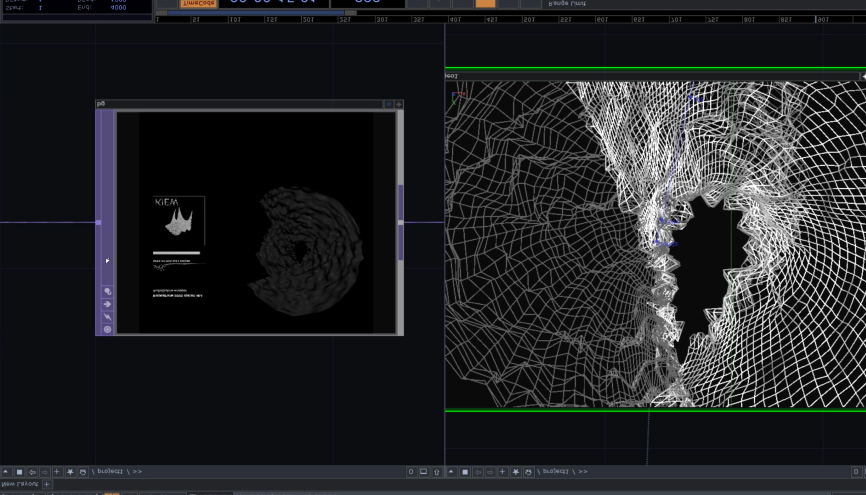
Task: Toggle the lightning-bolt flag on node p6
Action: (107, 317)
